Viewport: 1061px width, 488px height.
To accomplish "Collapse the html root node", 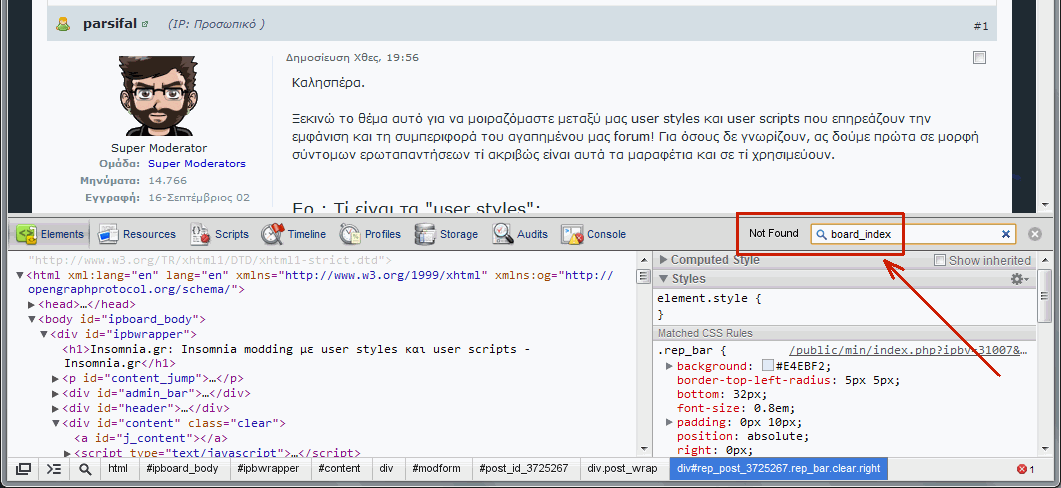I will click(20, 275).
